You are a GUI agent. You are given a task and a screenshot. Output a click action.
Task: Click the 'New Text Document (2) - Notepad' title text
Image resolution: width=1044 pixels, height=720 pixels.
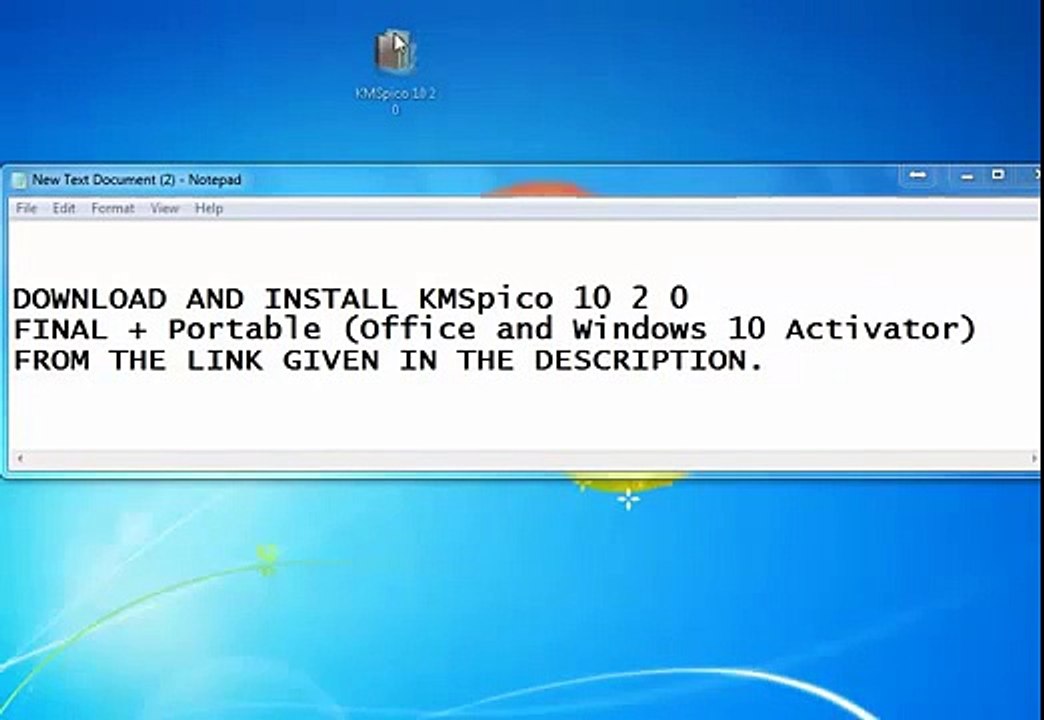136,180
